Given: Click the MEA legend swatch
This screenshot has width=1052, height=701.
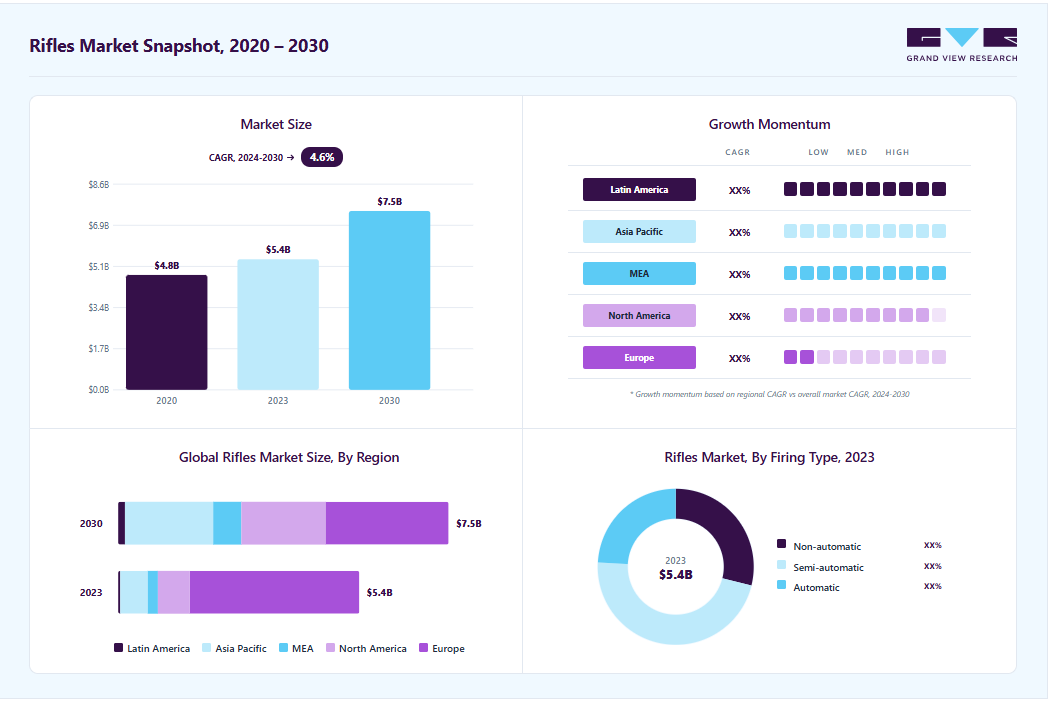Looking at the screenshot, I should [x=284, y=648].
